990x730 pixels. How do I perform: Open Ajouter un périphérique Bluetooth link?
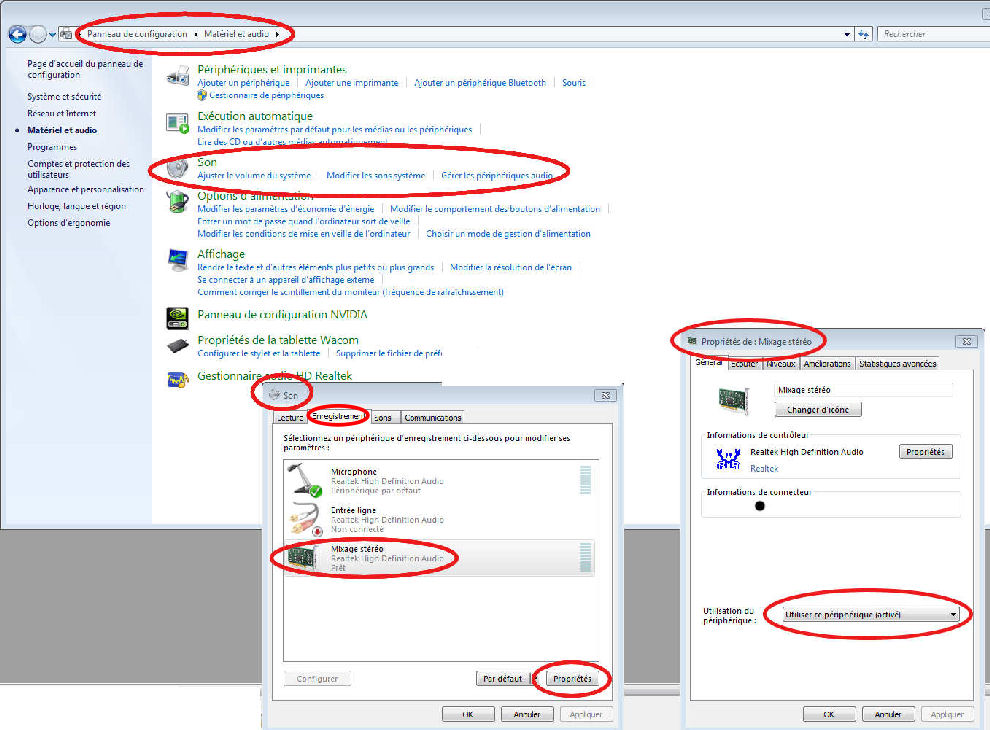[480, 83]
